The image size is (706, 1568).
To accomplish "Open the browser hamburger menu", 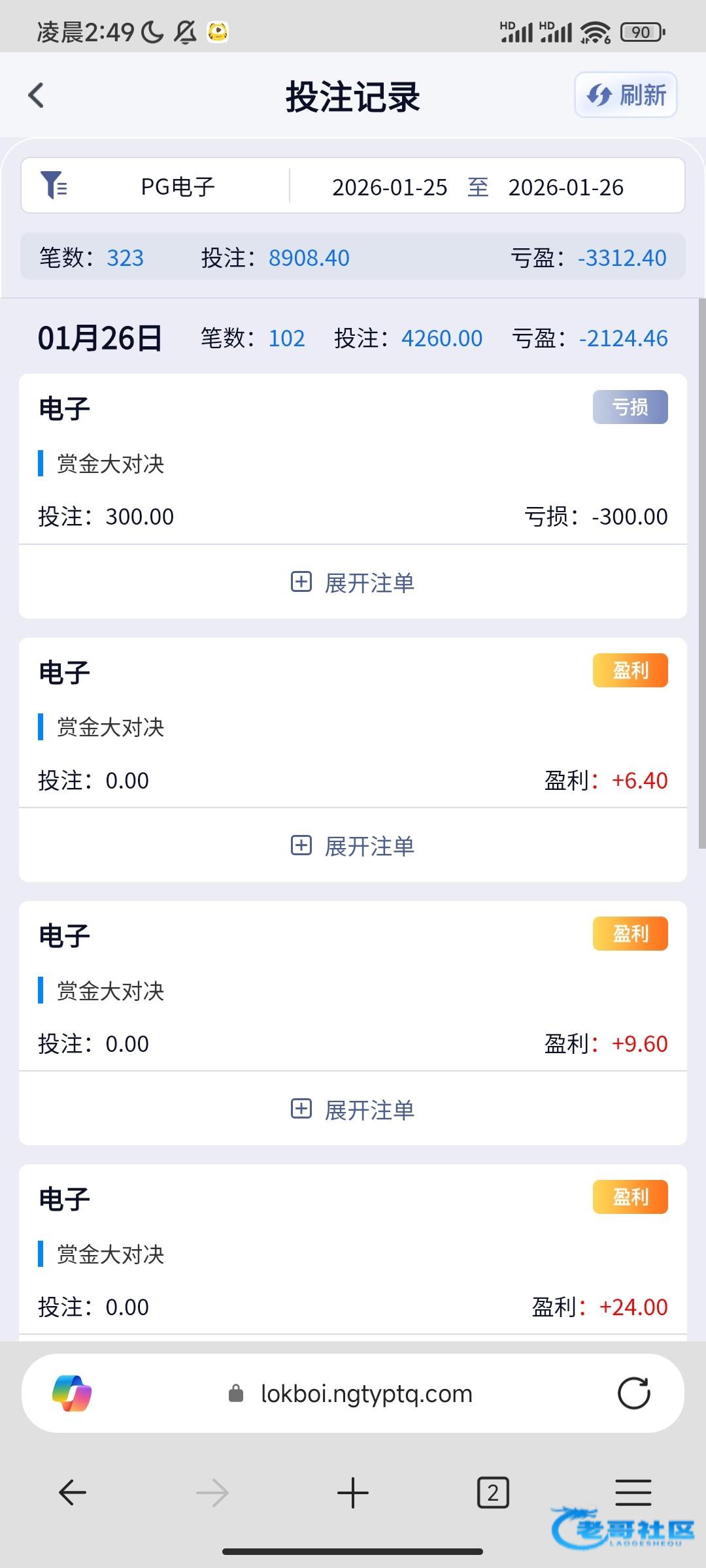I will (633, 1493).
